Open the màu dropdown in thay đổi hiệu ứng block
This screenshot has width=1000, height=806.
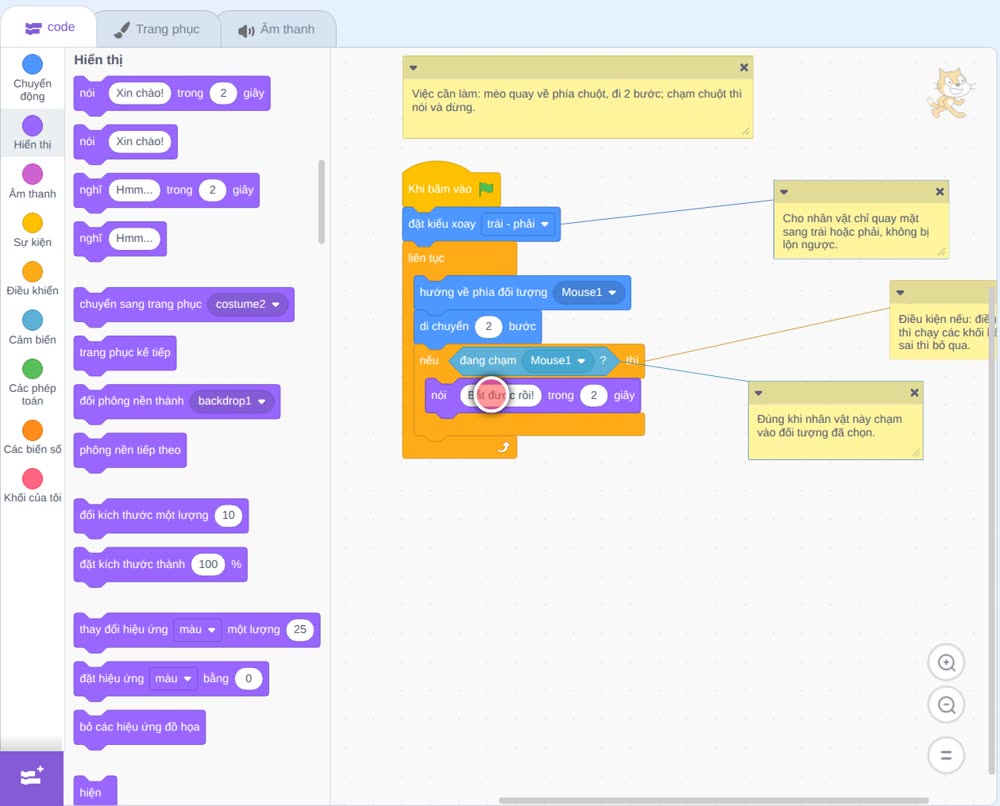pyautogui.click(x=197, y=629)
